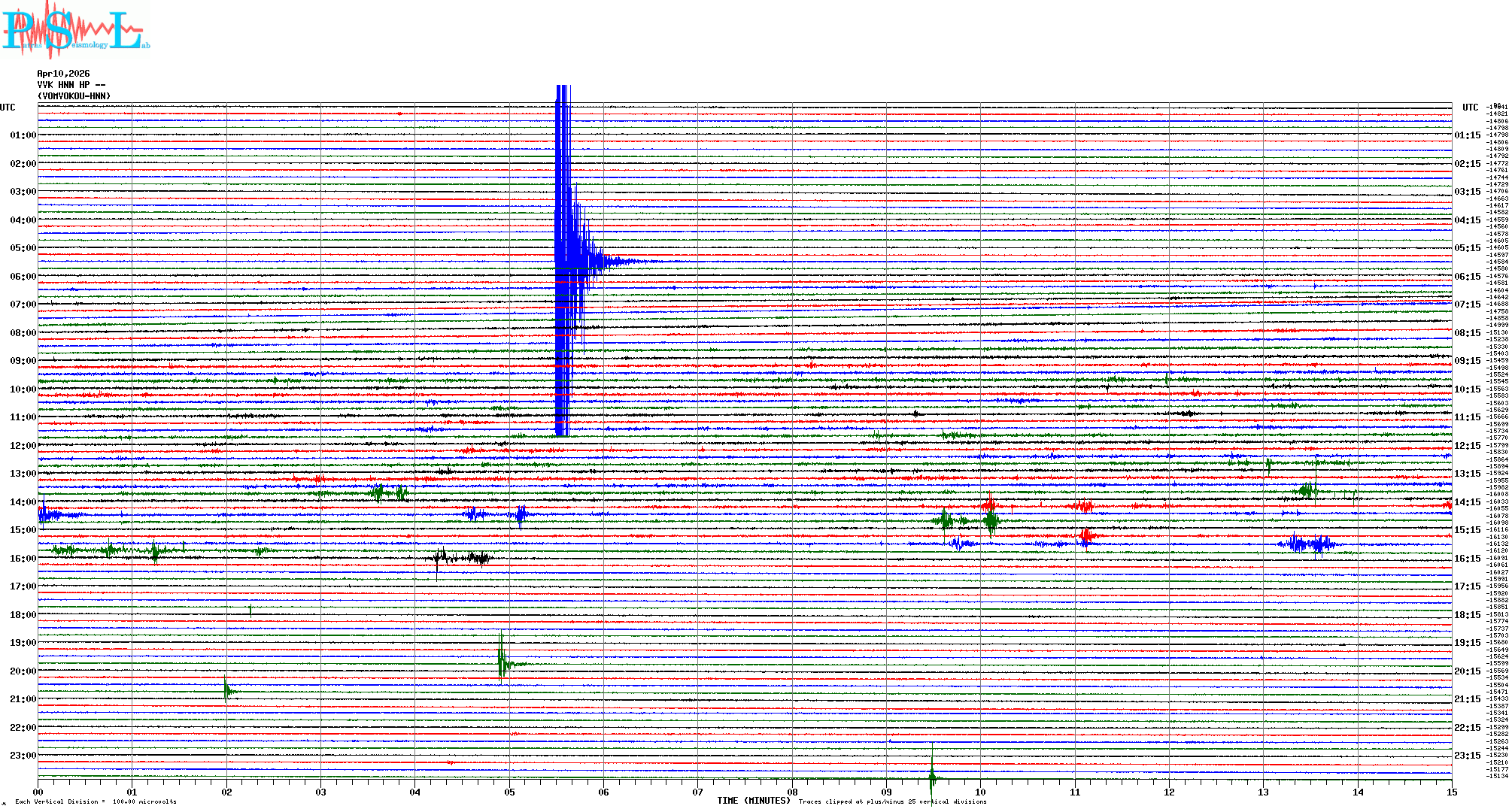Select the 05:00 hour label on left
The image size is (1512, 812).
[x=23, y=248]
